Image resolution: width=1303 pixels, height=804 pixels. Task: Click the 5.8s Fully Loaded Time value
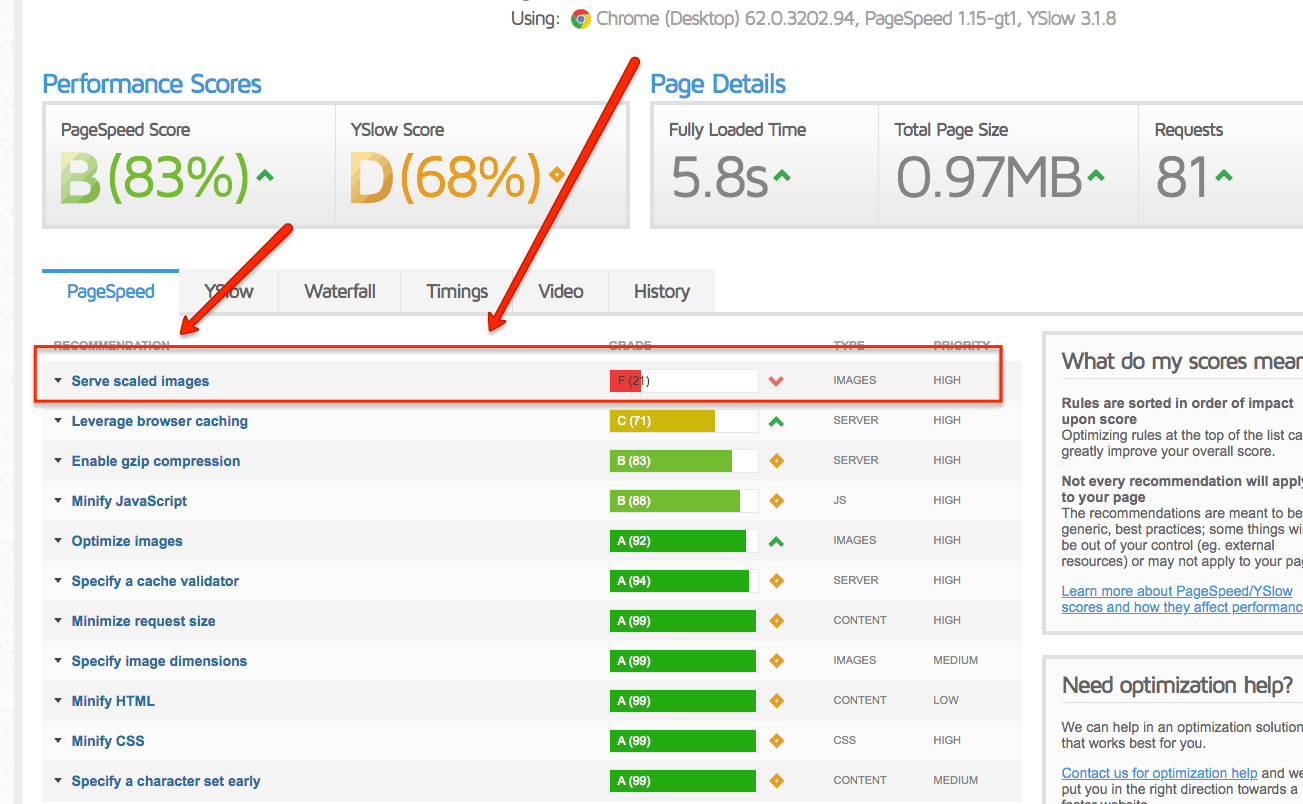click(718, 177)
